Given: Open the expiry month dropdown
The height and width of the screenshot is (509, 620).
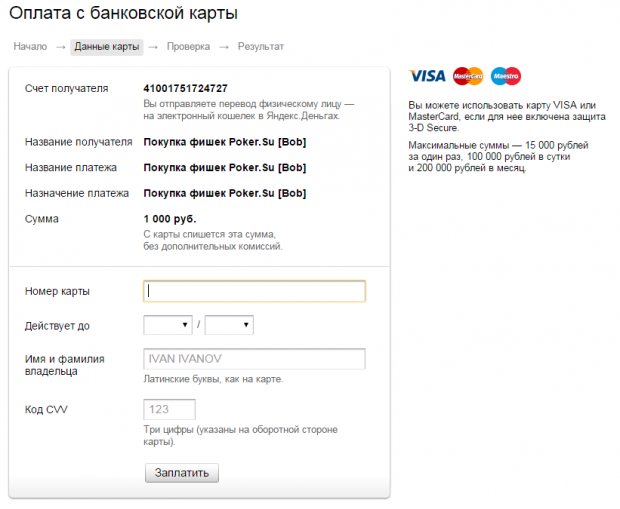Looking at the screenshot, I should pos(168,325).
